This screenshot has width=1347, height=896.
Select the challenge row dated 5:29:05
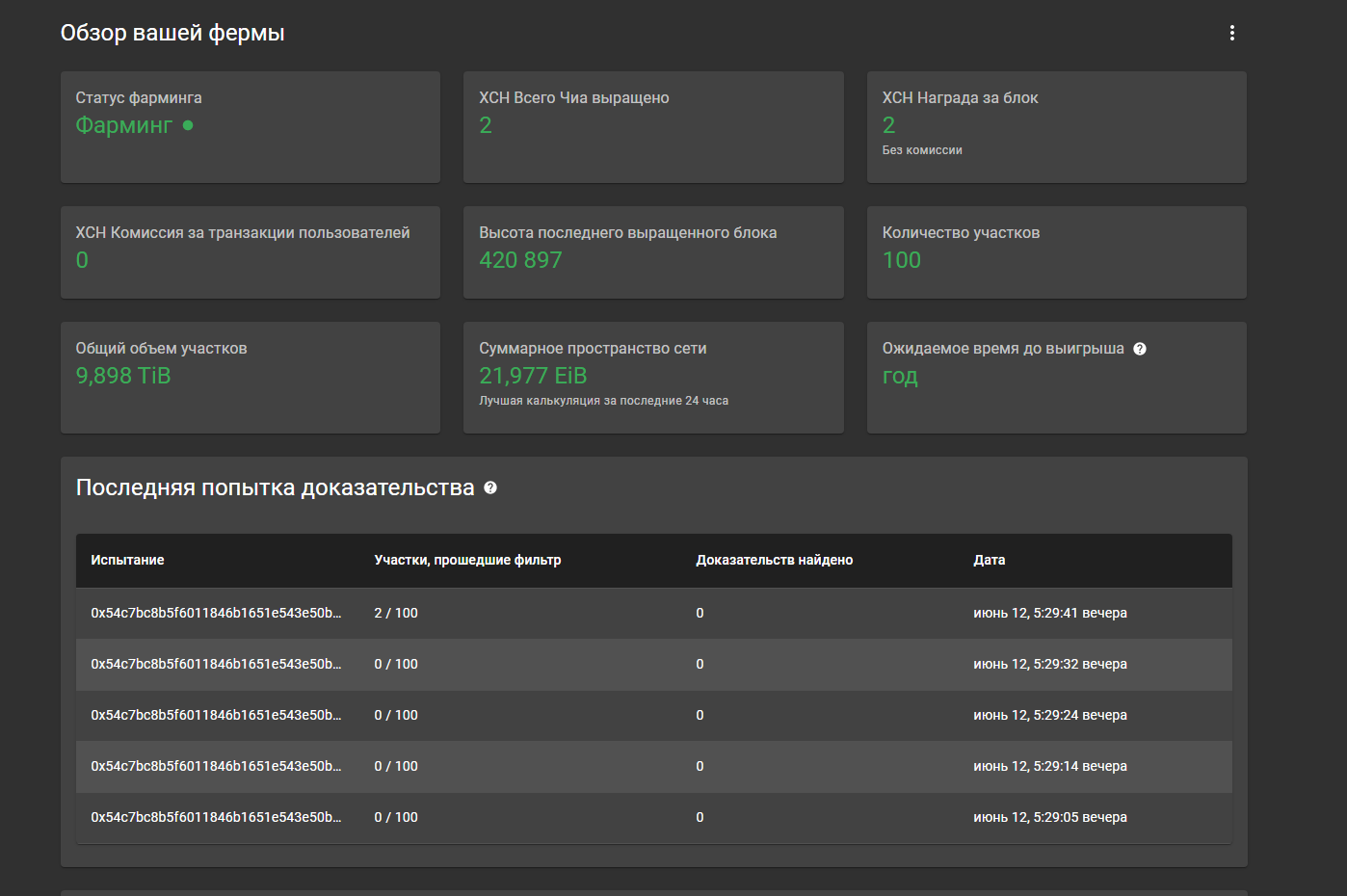653,817
